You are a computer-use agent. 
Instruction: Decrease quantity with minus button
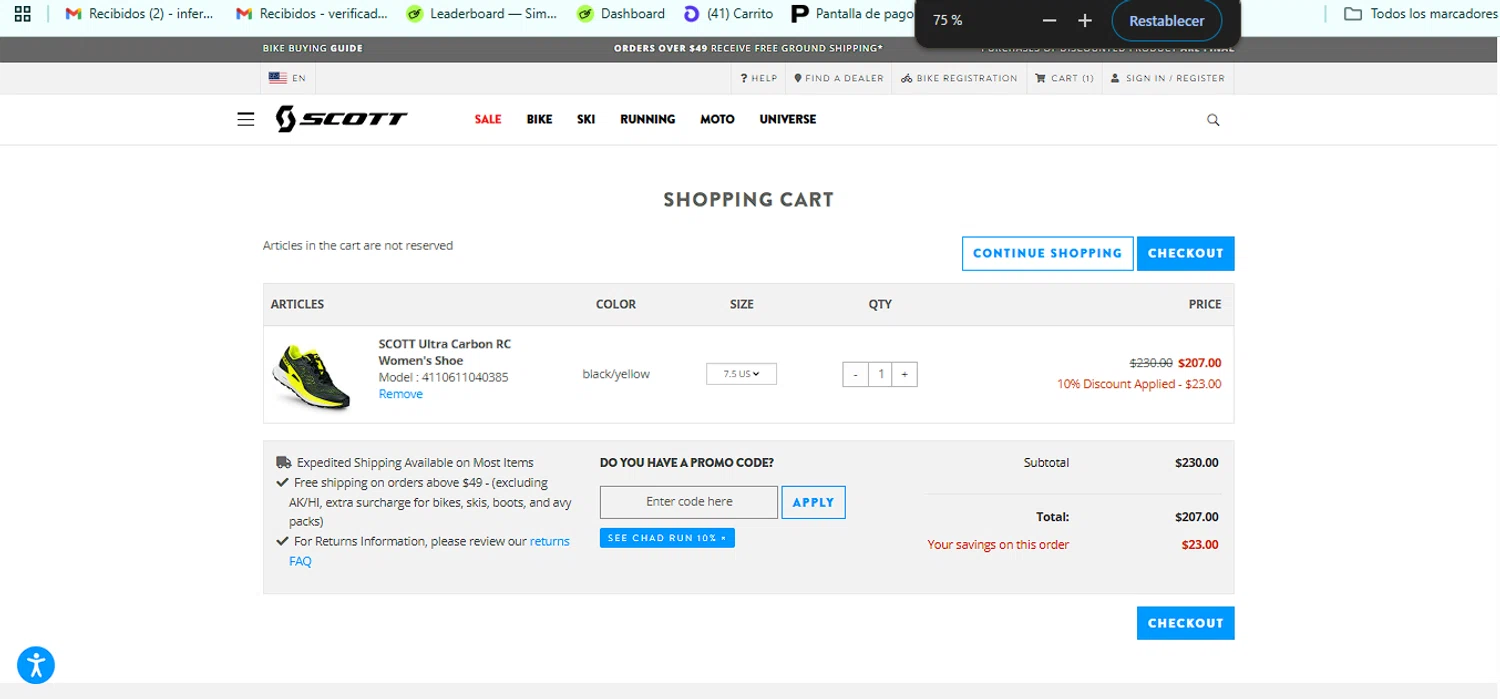click(855, 374)
